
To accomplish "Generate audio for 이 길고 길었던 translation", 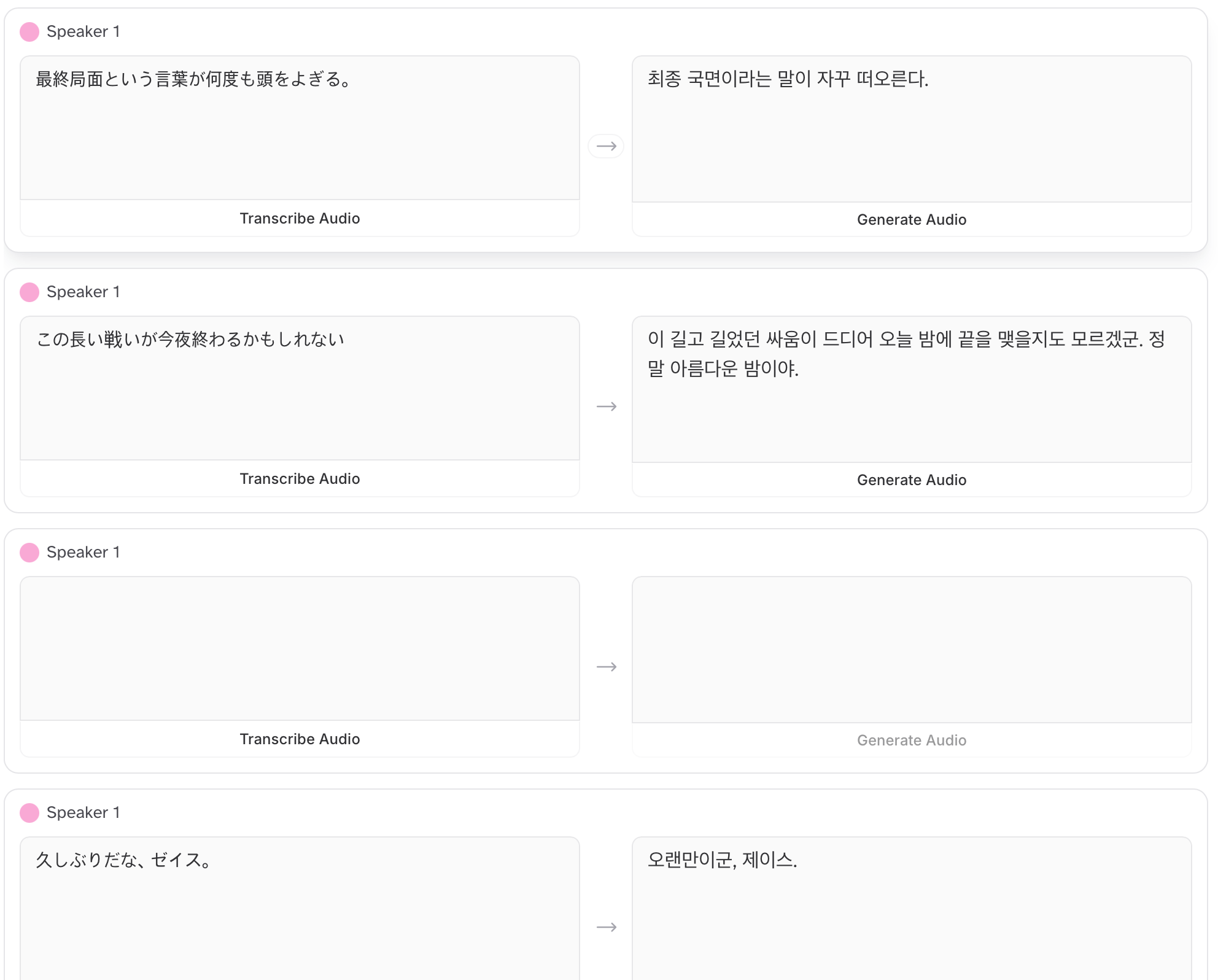I will 911,480.
